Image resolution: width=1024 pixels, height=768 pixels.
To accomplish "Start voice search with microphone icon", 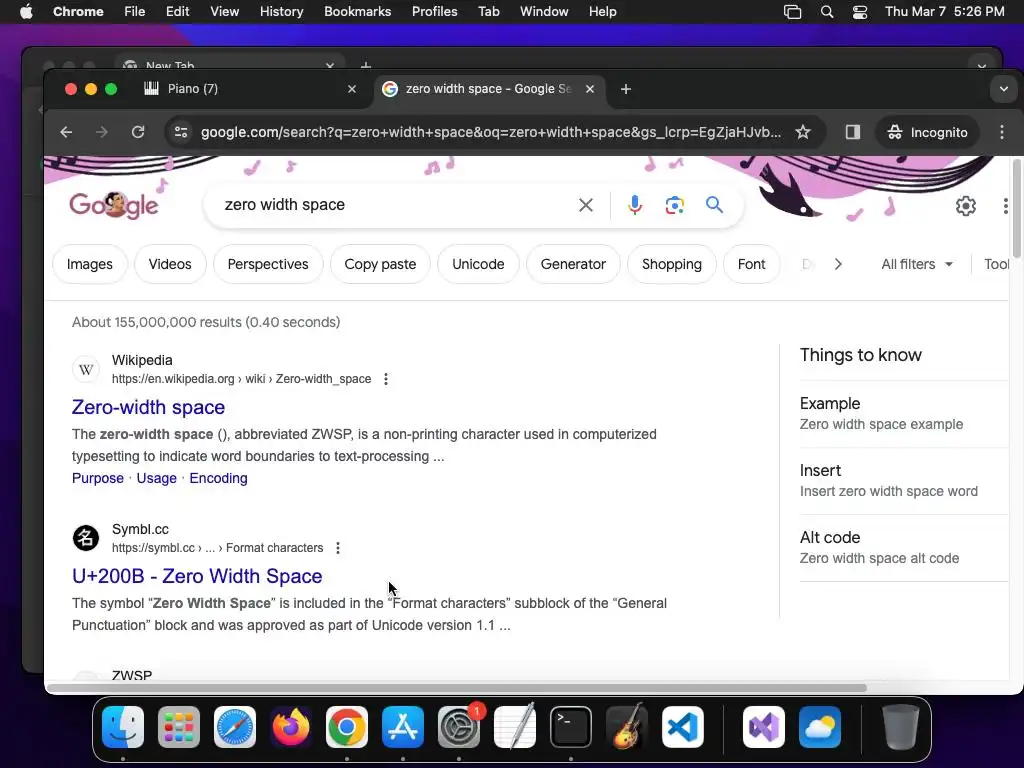I will pos(634,205).
